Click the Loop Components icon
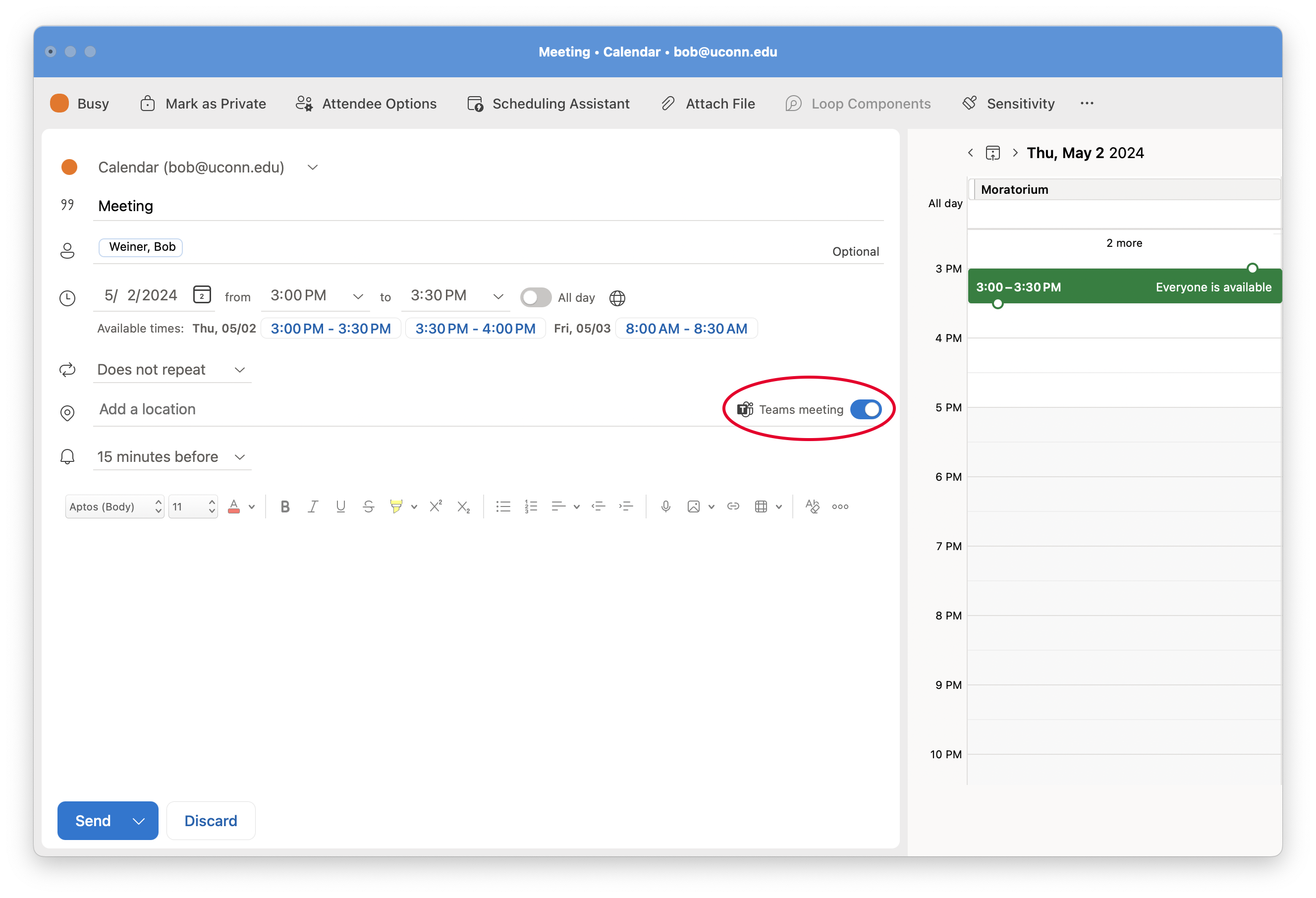Viewport: 1316px width, 898px height. pyautogui.click(x=796, y=103)
